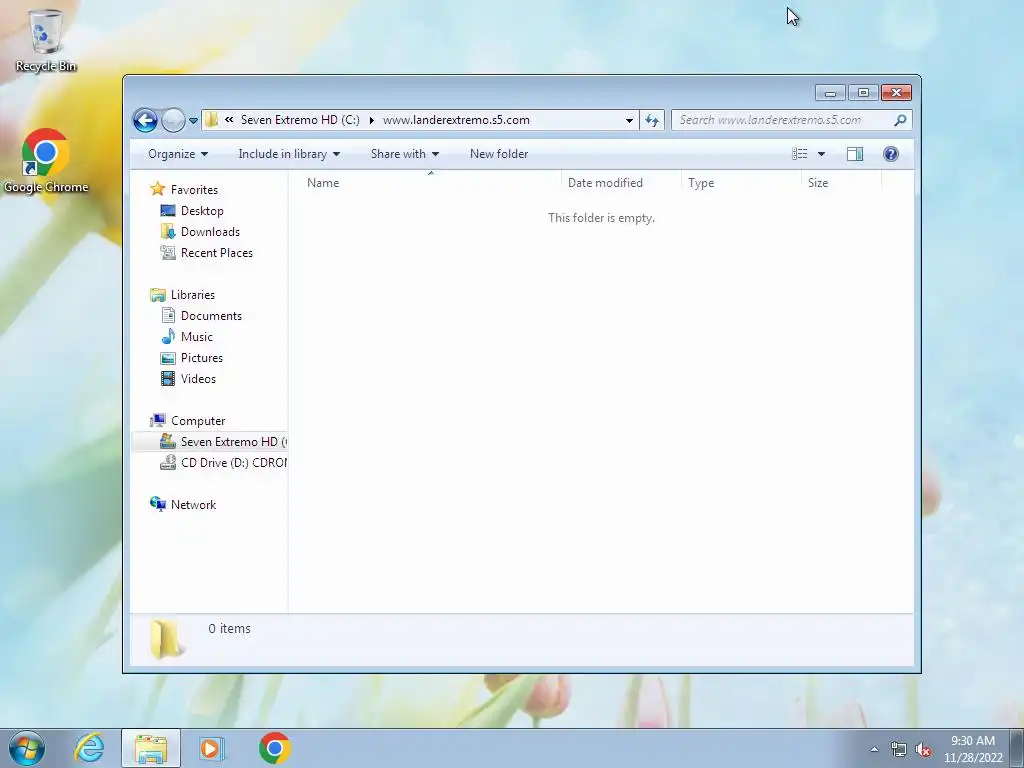Expand breadcrumb arrow after Seven Extremo HD (C:)

372,120
